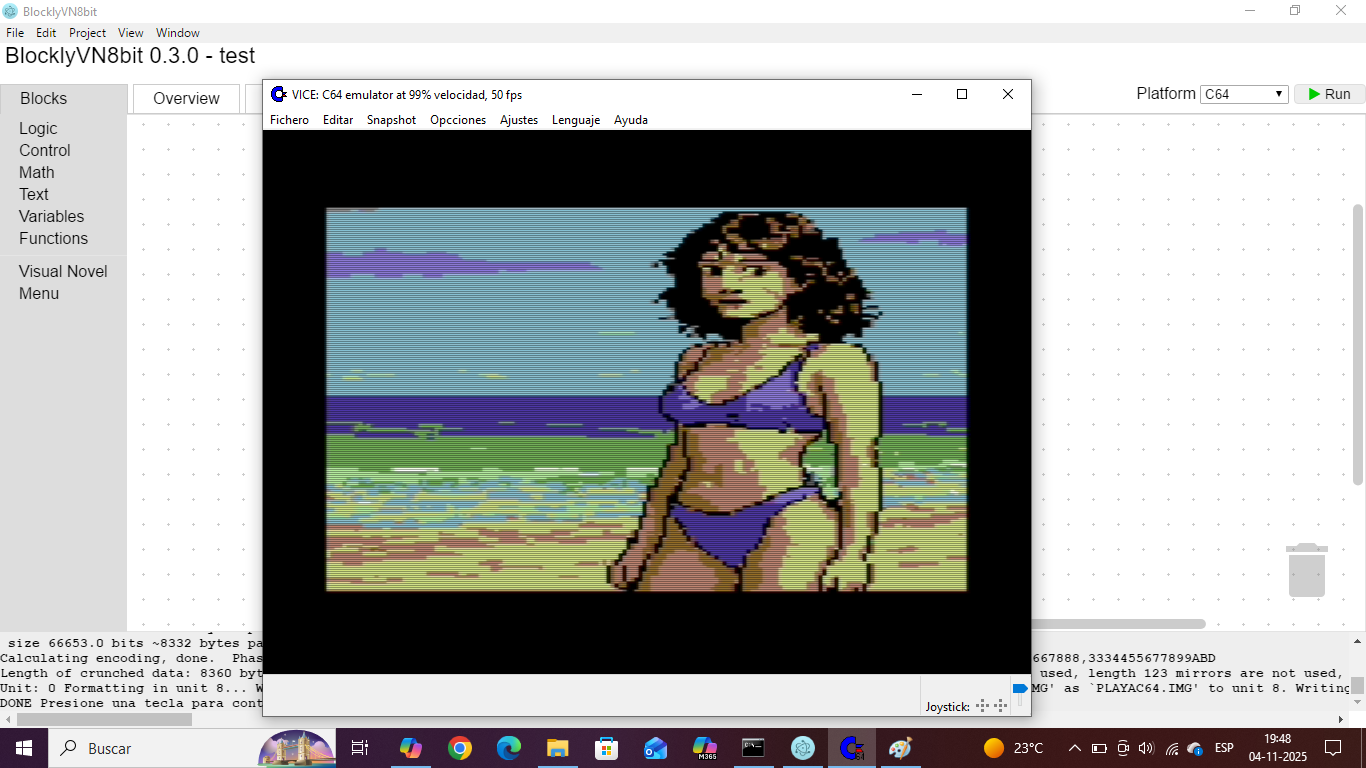This screenshot has height=768, width=1366.
Task: Open the Window menu in BlocklyVN8bit
Action: click(x=178, y=33)
